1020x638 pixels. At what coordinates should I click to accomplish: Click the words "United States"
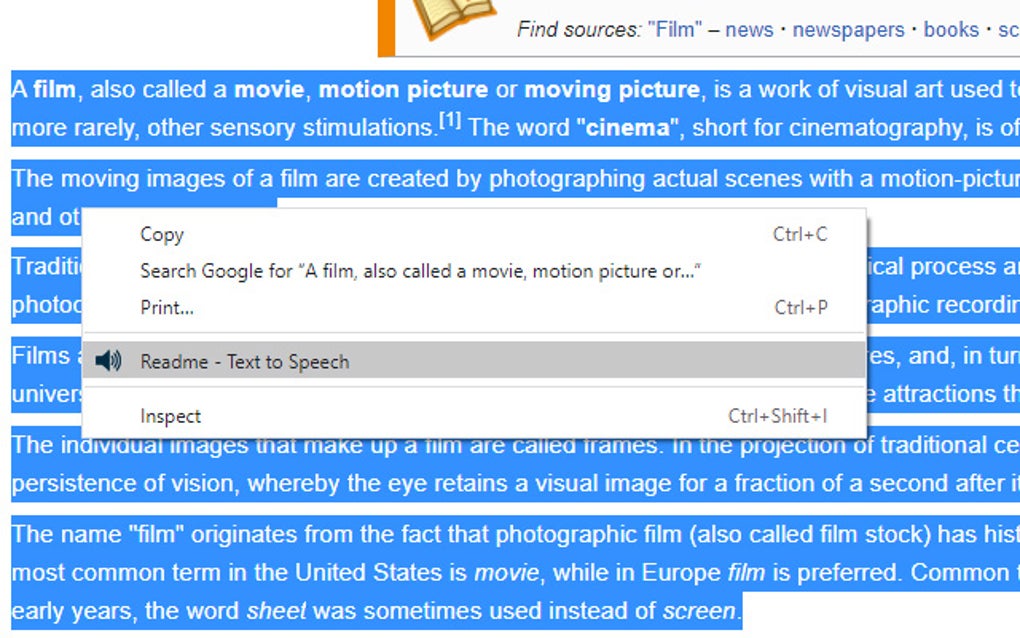(397, 573)
